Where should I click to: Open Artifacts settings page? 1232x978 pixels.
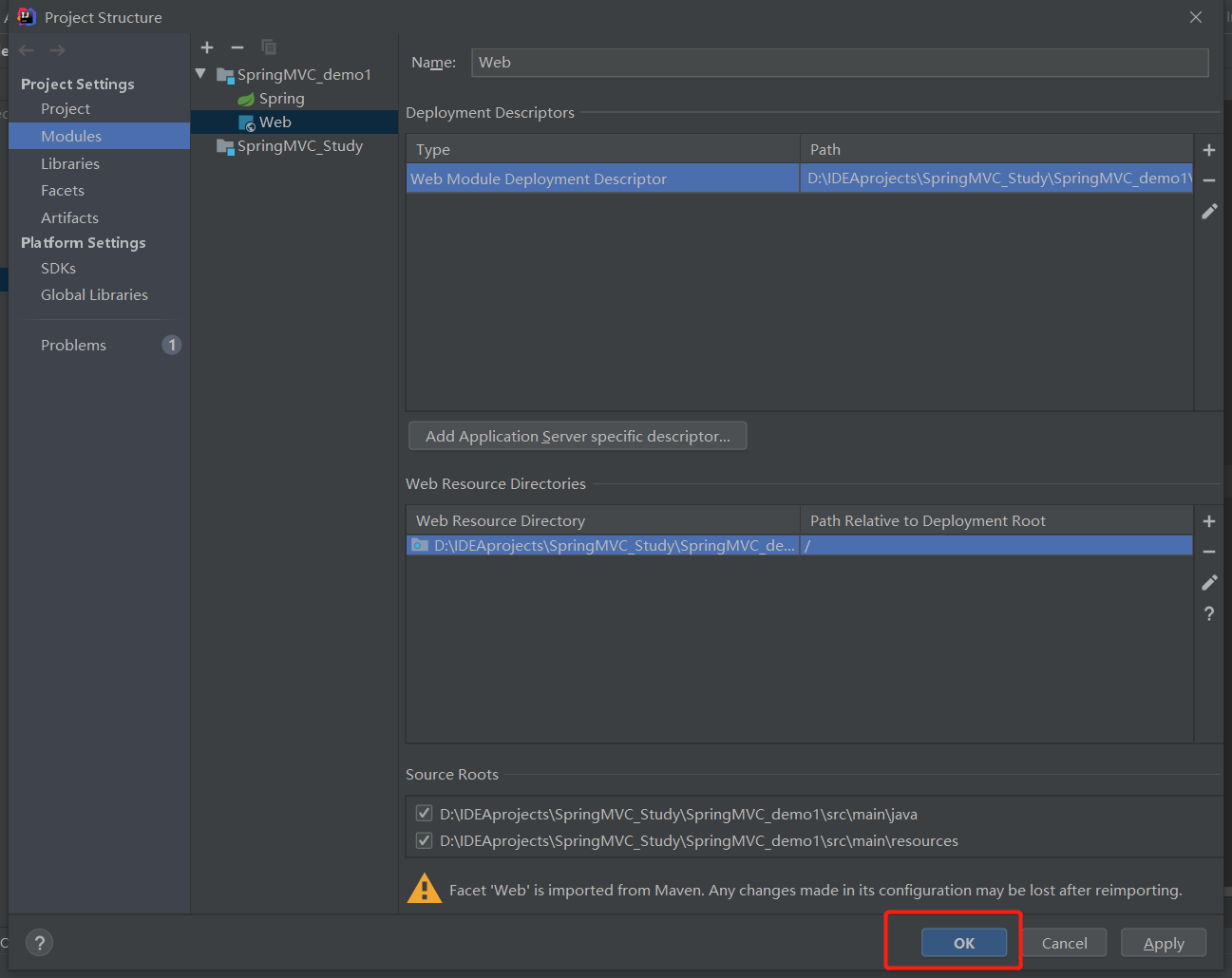69,217
